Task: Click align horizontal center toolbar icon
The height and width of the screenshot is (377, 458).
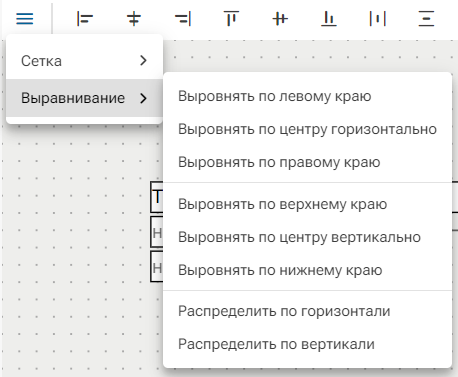Action: 134,19
